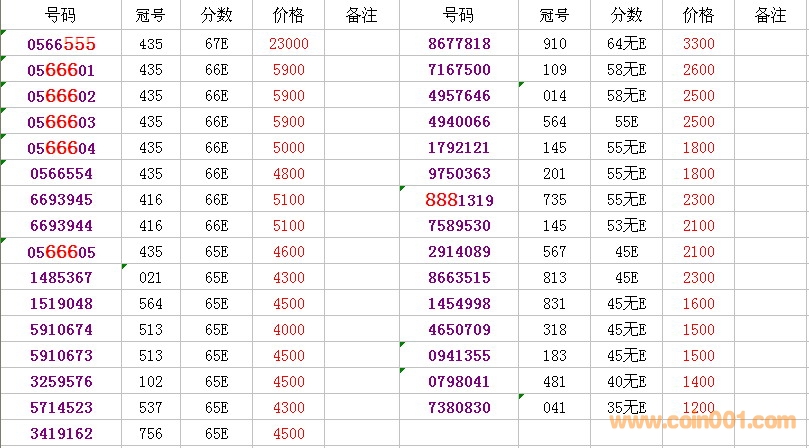809x448 pixels.
Task: Select the cell with number 3419162
Action: tap(61, 434)
